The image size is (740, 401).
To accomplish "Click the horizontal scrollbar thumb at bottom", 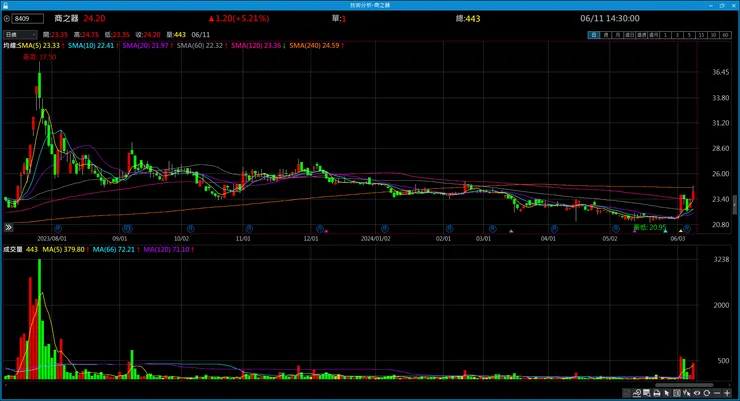I will click(684, 385).
